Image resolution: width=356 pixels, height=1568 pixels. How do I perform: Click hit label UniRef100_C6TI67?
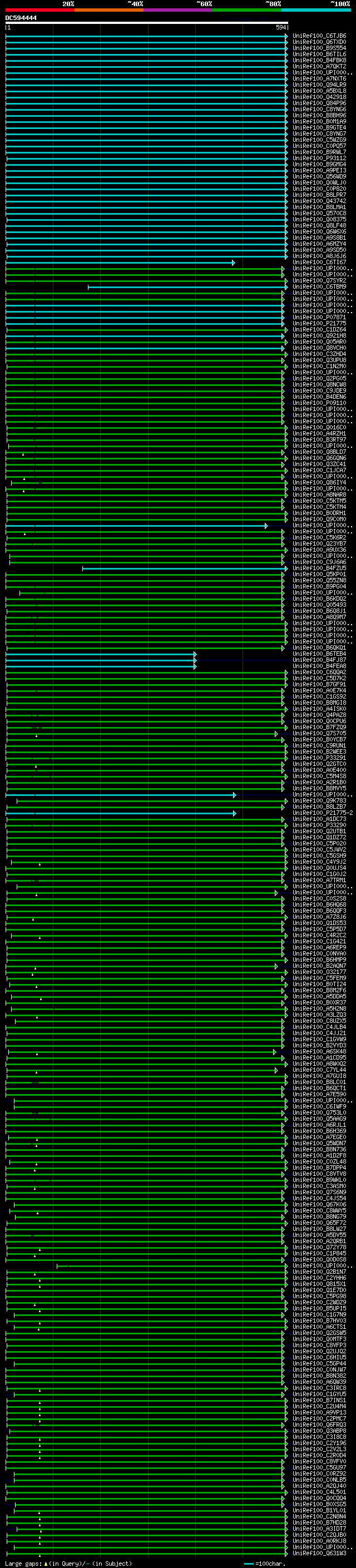319,263
